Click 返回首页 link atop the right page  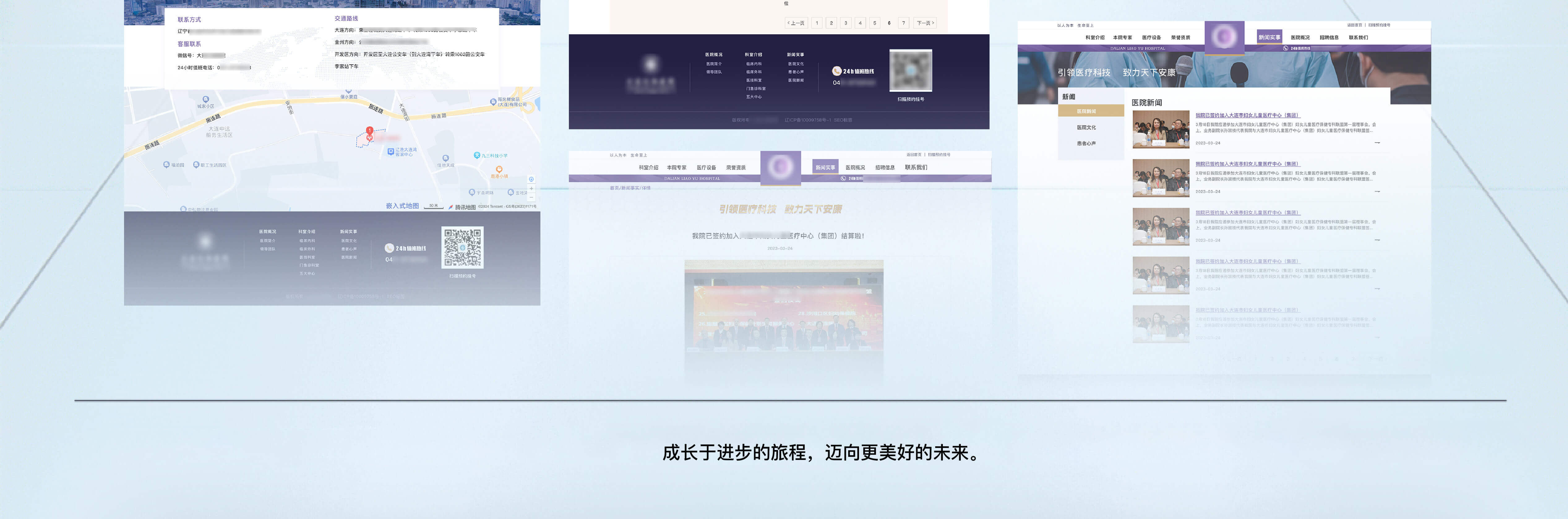(x=1354, y=25)
